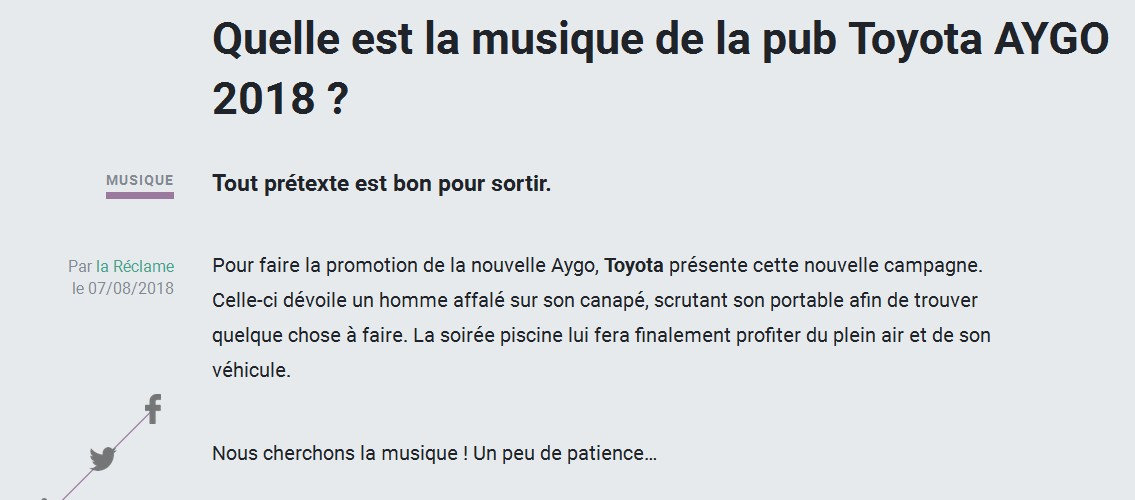Viewport: 1135px width, 500px height.
Task: Click the diagonal line between Facebook and Twitter icons
Action: [x=127, y=434]
